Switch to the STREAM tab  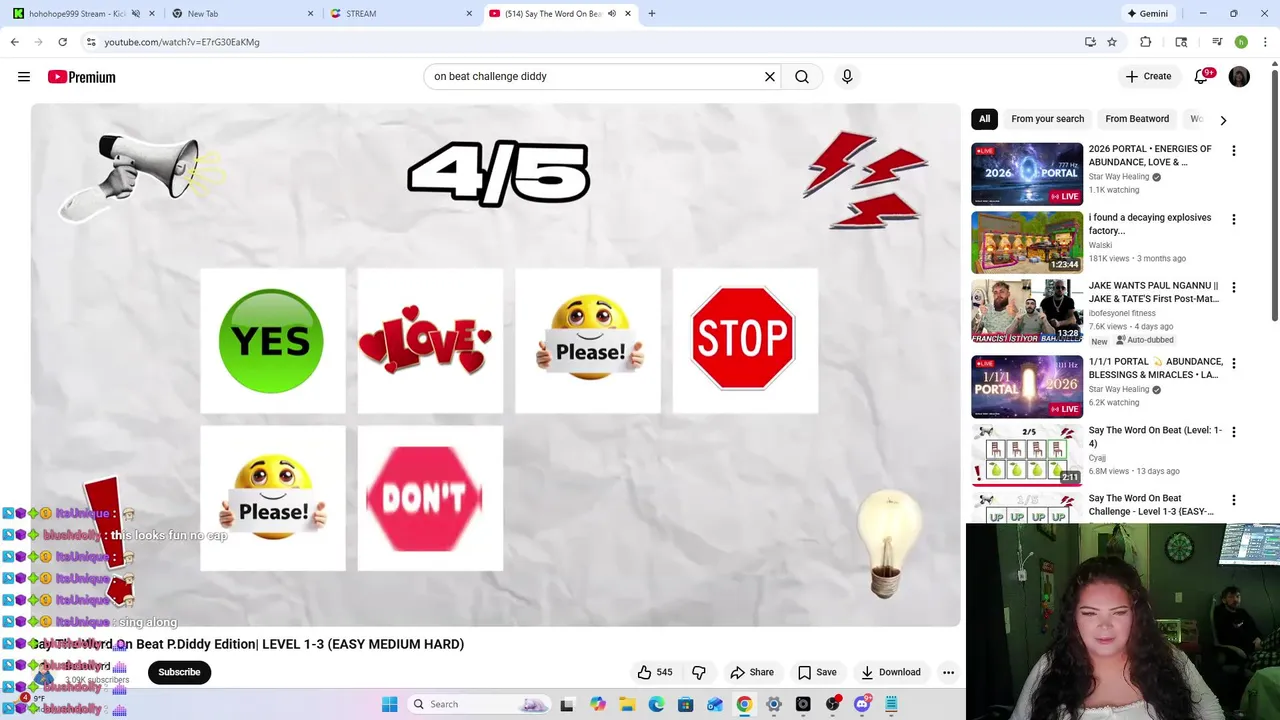400,14
